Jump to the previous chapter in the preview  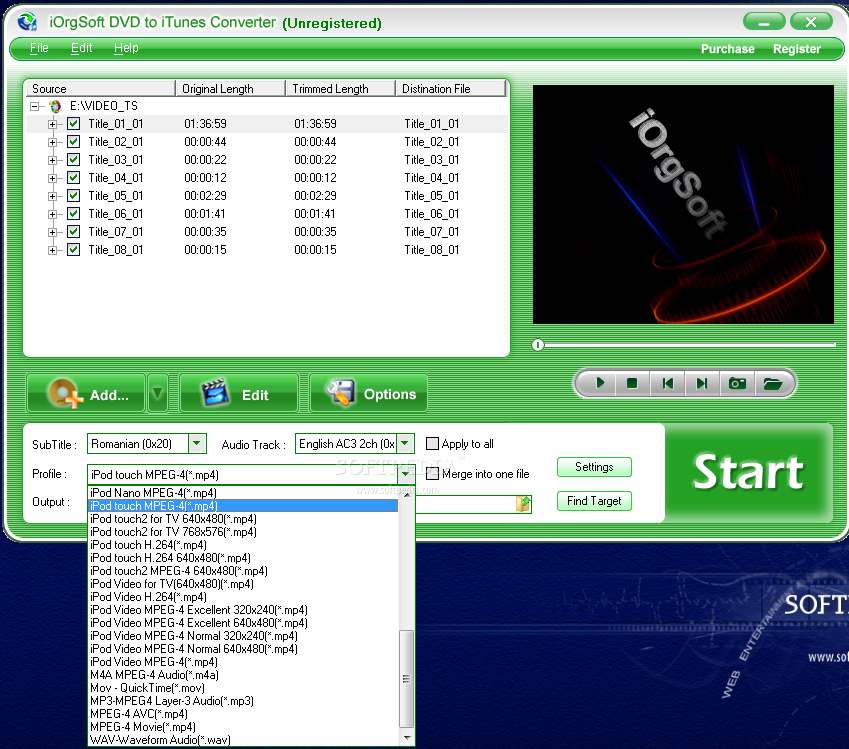[668, 383]
